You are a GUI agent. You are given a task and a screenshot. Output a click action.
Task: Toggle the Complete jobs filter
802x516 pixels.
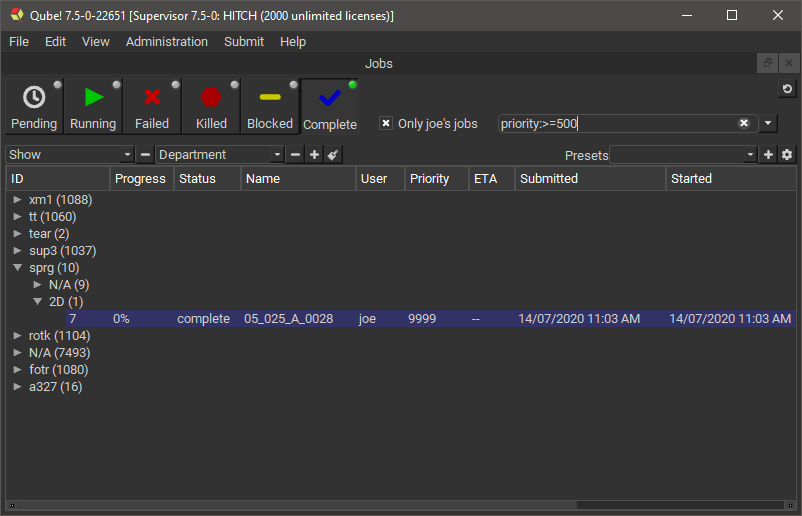tap(329, 106)
